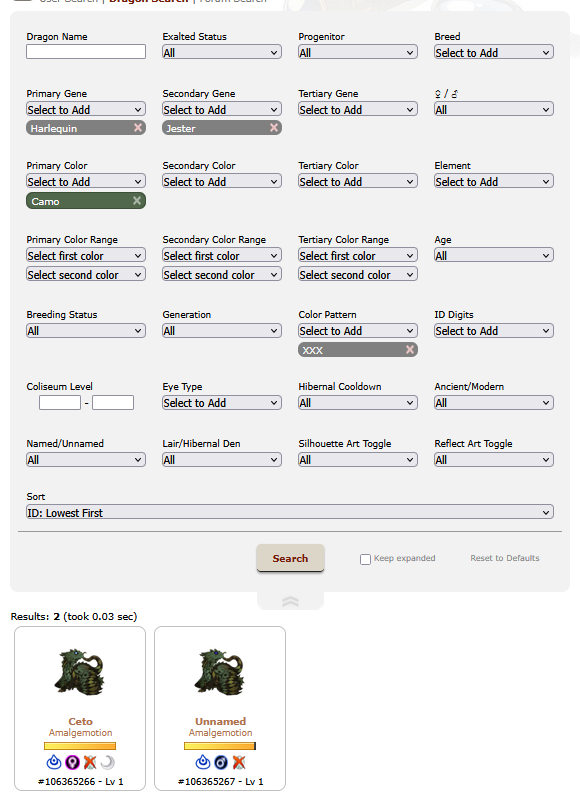Open Ceto's dragon thumbnail image
Viewport: 580px width, 810px height.
point(80,672)
